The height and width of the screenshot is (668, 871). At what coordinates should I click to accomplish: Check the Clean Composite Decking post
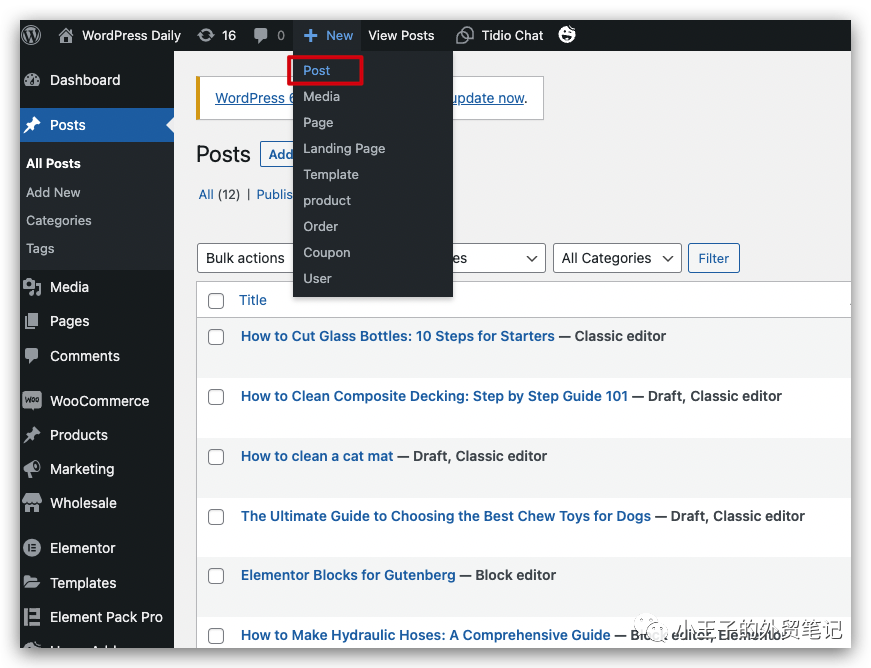coord(216,397)
